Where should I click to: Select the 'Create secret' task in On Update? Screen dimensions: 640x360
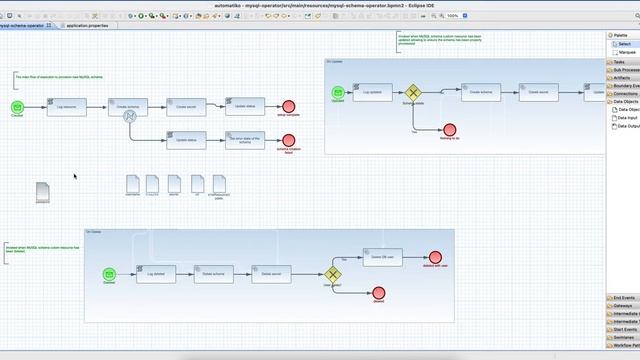click(x=539, y=92)
